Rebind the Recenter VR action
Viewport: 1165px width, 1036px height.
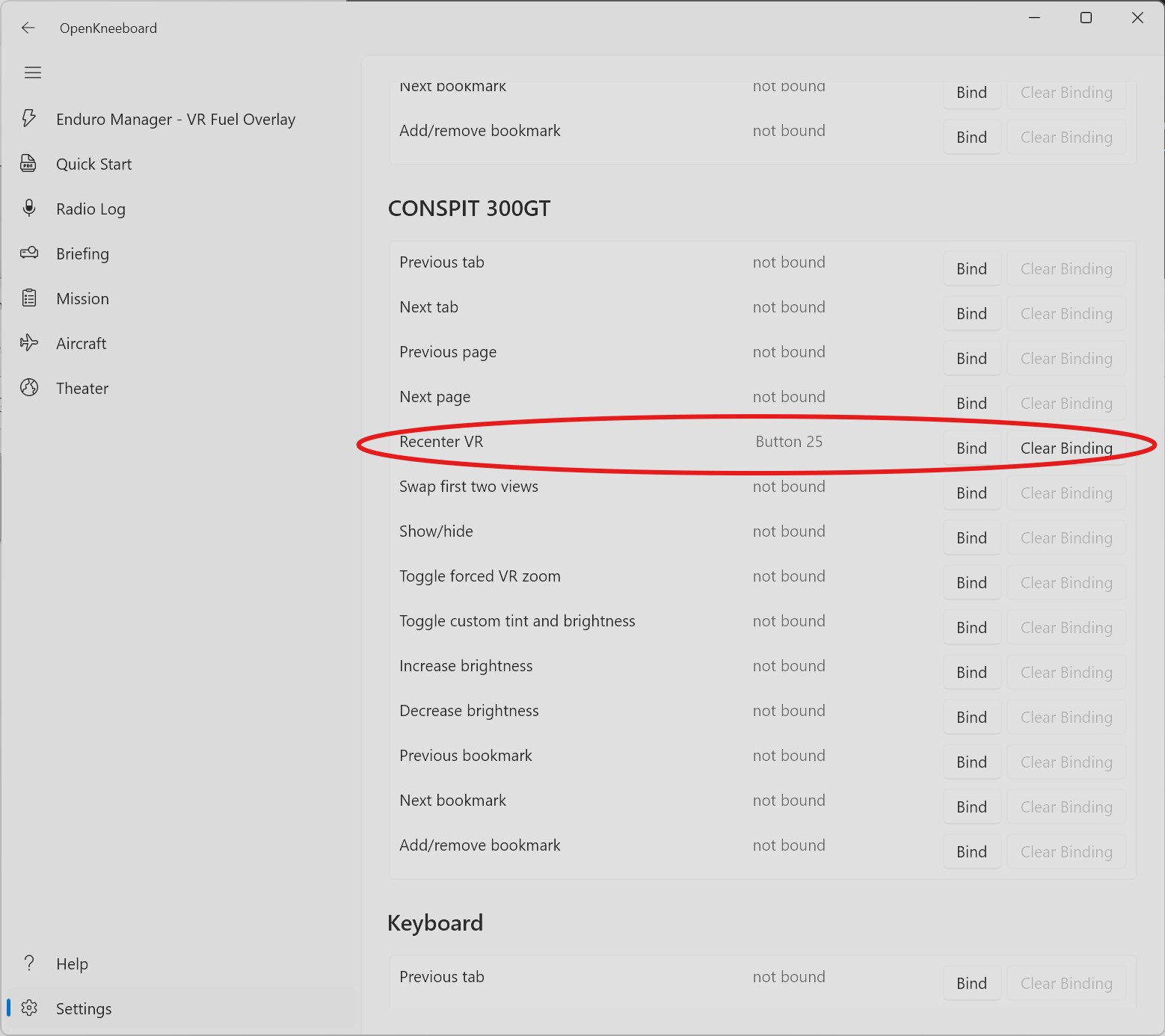(x=971, y=448)
